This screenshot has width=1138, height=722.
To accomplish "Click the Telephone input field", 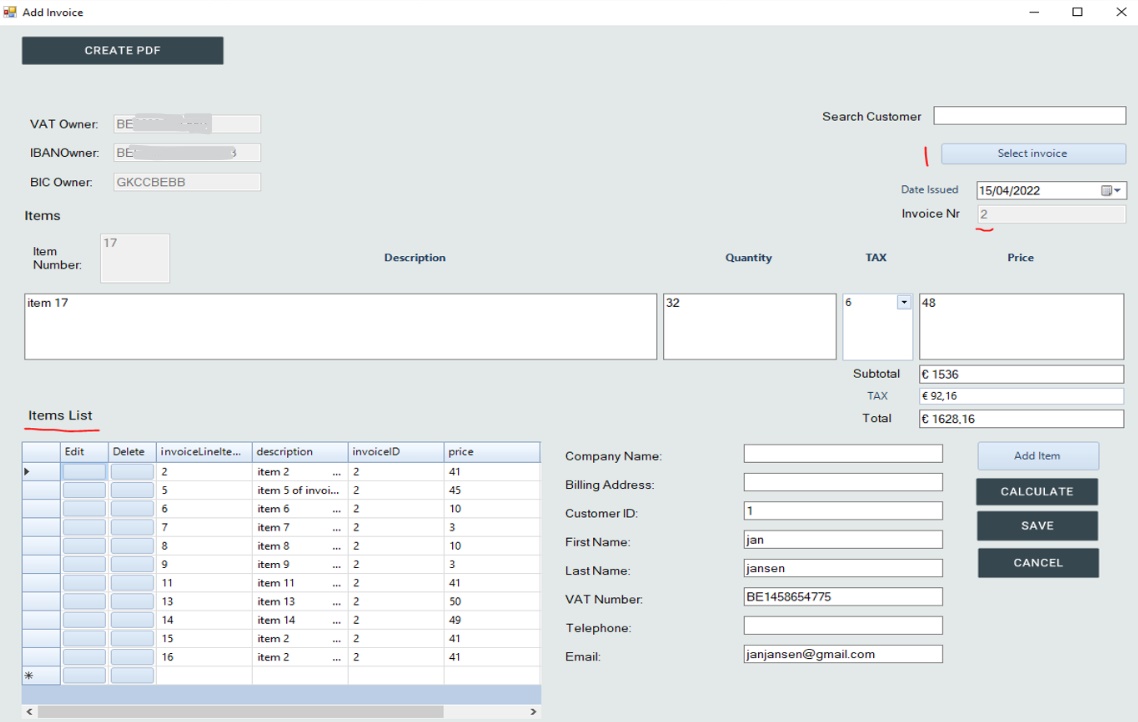I will click(843, 626).
